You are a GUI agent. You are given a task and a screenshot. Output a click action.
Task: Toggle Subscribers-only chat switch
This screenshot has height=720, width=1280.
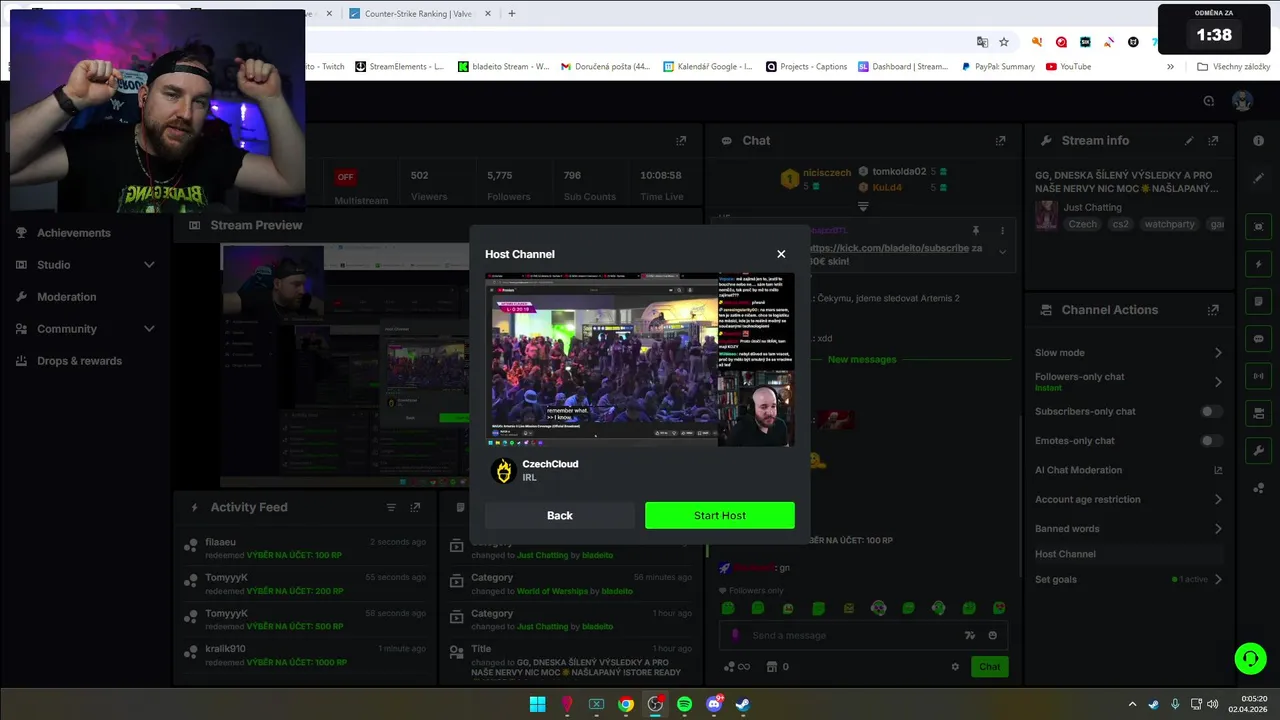pos(1210,411)
